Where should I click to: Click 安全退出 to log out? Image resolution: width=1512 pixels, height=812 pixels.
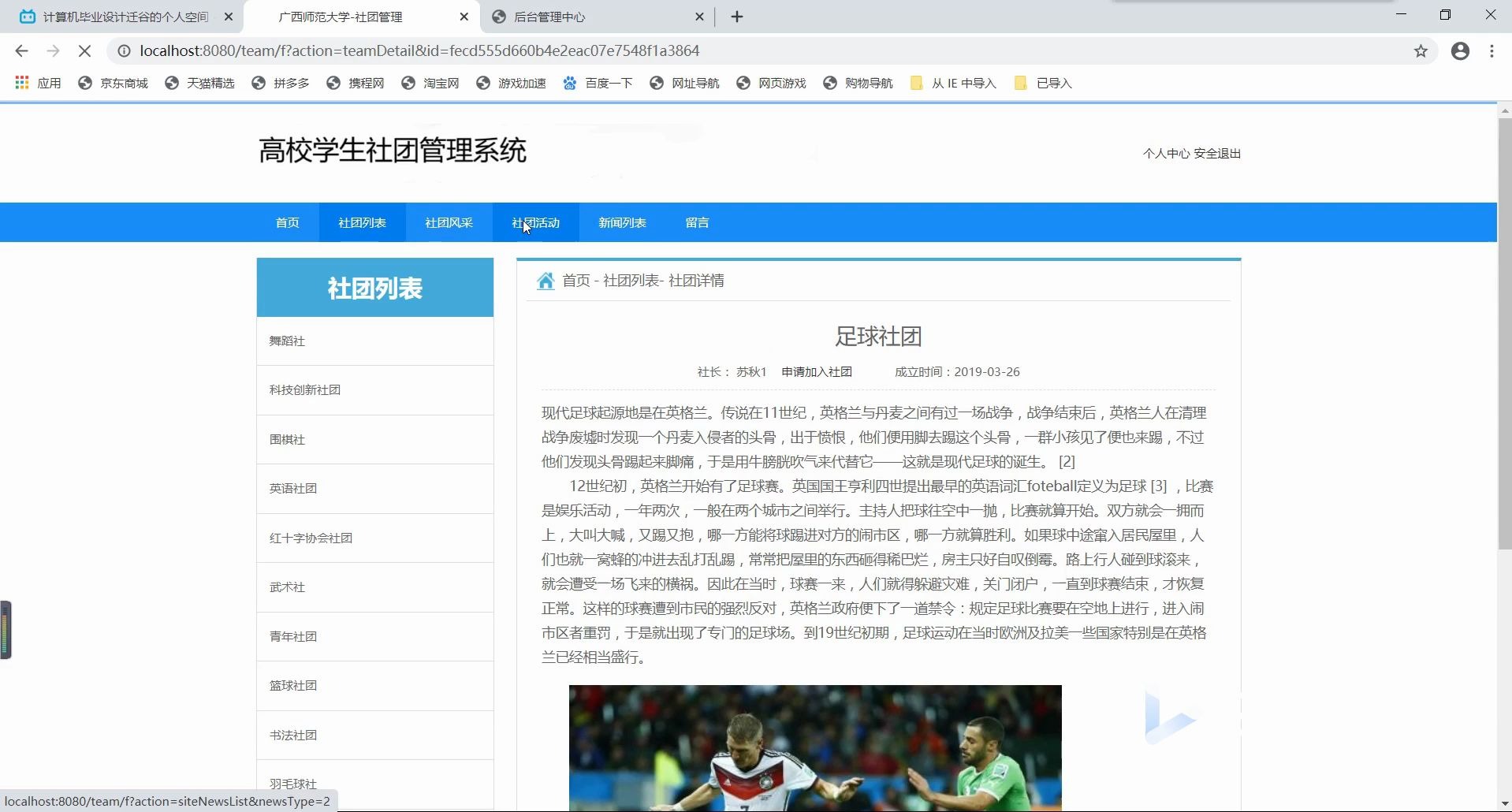point(1216,153)
